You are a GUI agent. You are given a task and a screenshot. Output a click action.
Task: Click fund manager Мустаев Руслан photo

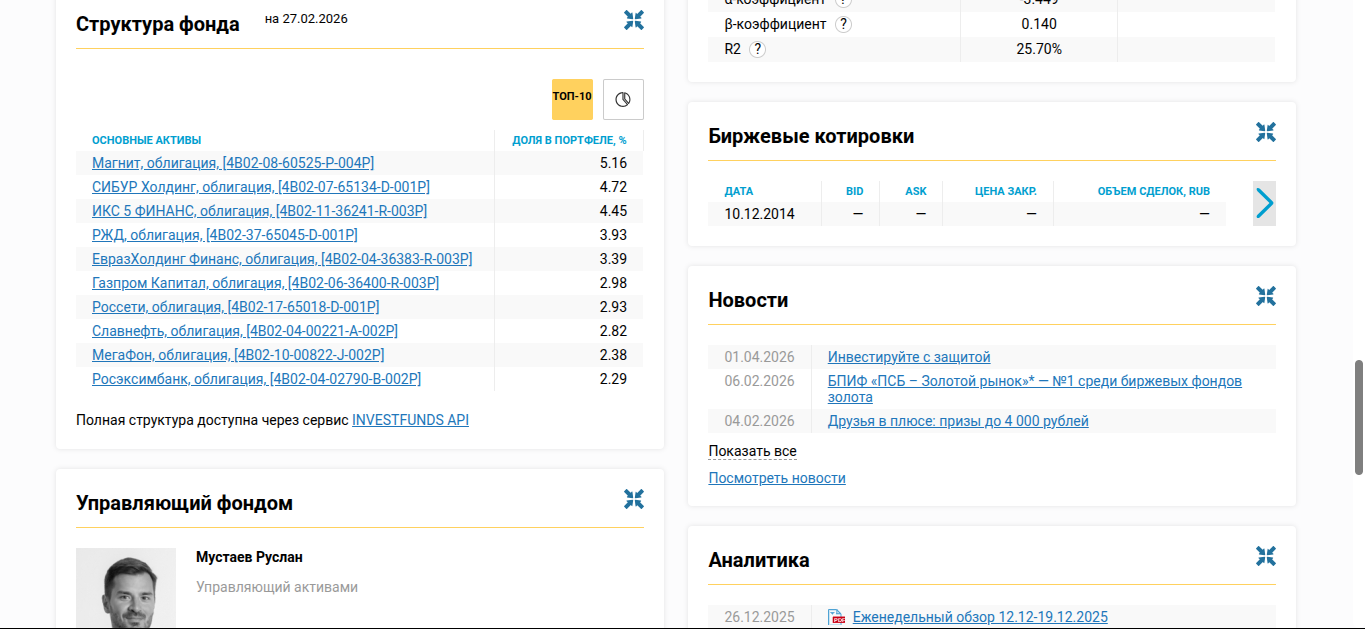coord(126,588)
